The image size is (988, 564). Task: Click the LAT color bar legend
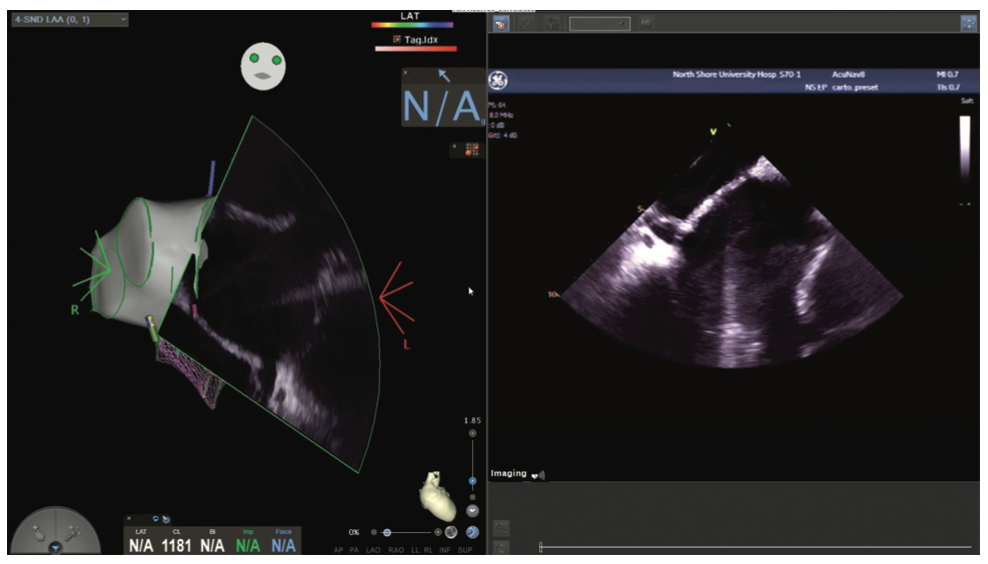412,25
